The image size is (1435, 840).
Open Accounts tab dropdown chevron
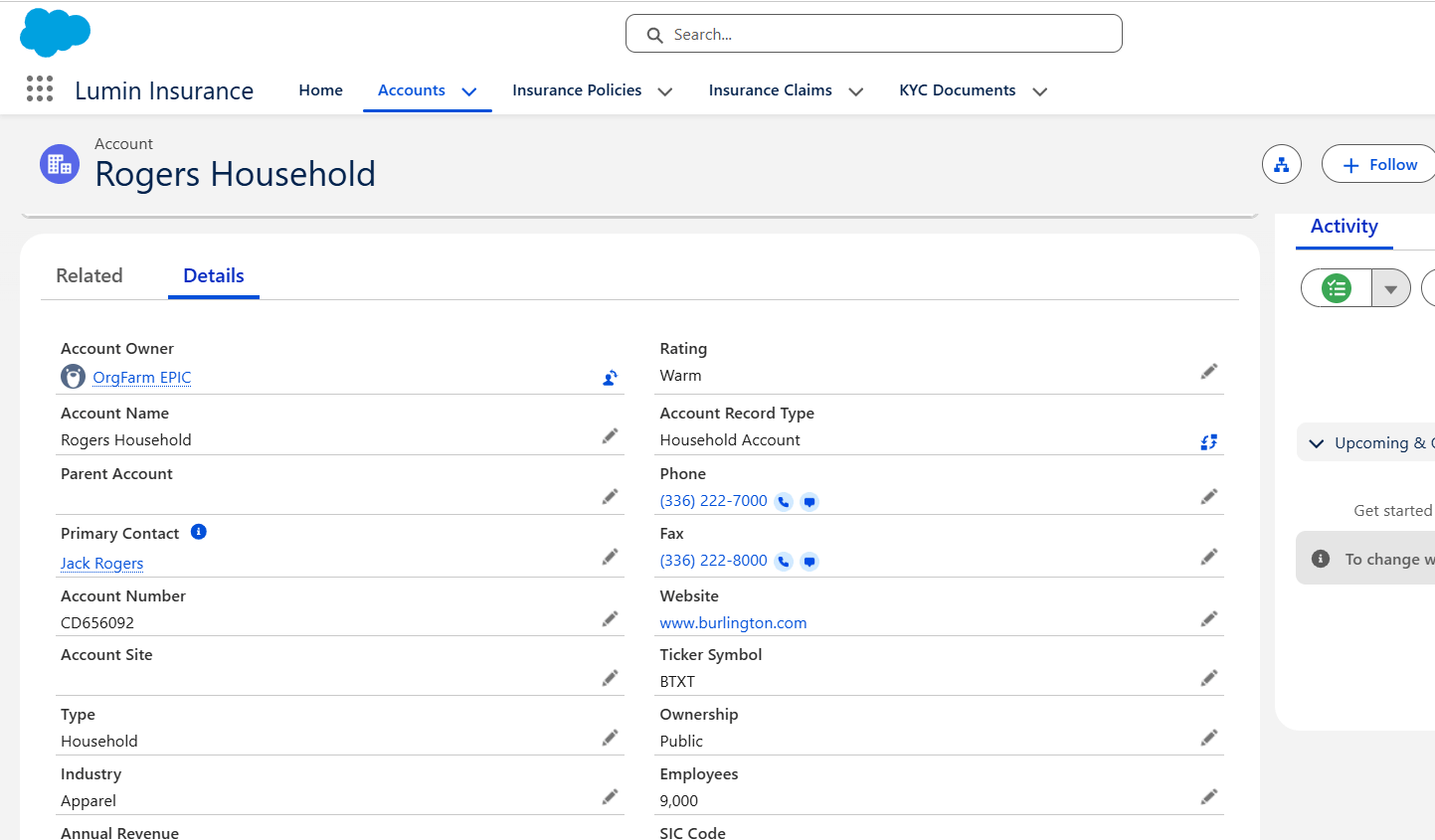[x=469, y=91]
